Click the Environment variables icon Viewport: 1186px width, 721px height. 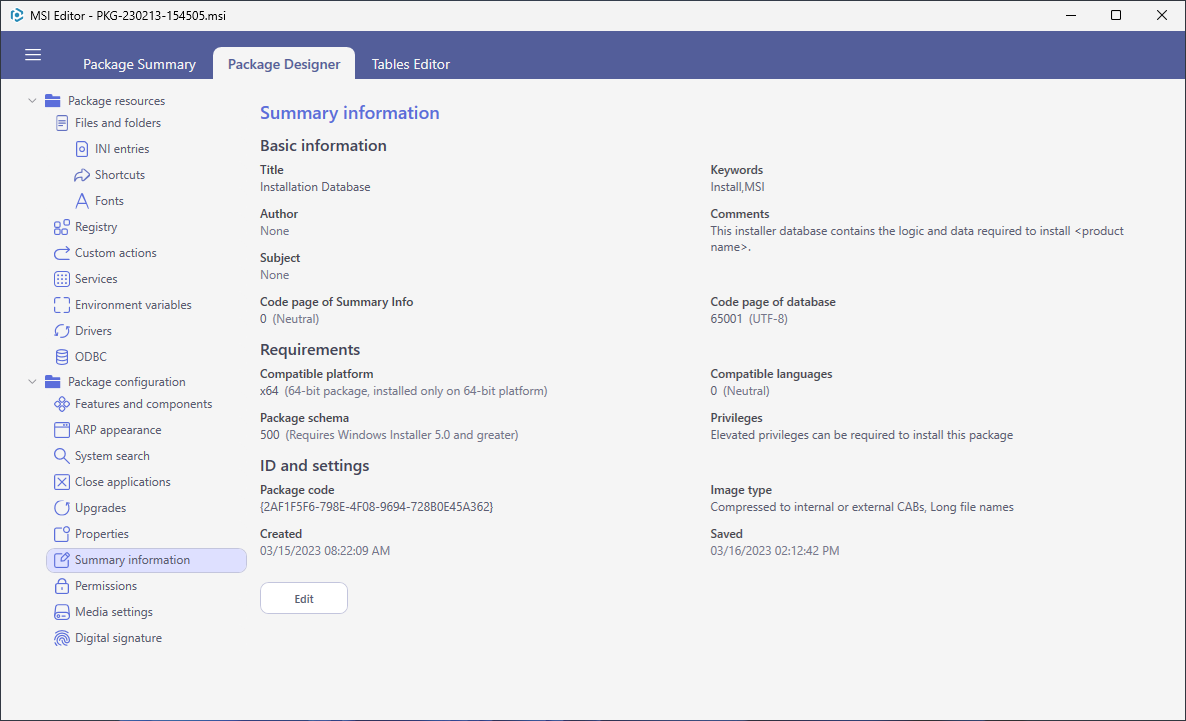click(62, 305)
